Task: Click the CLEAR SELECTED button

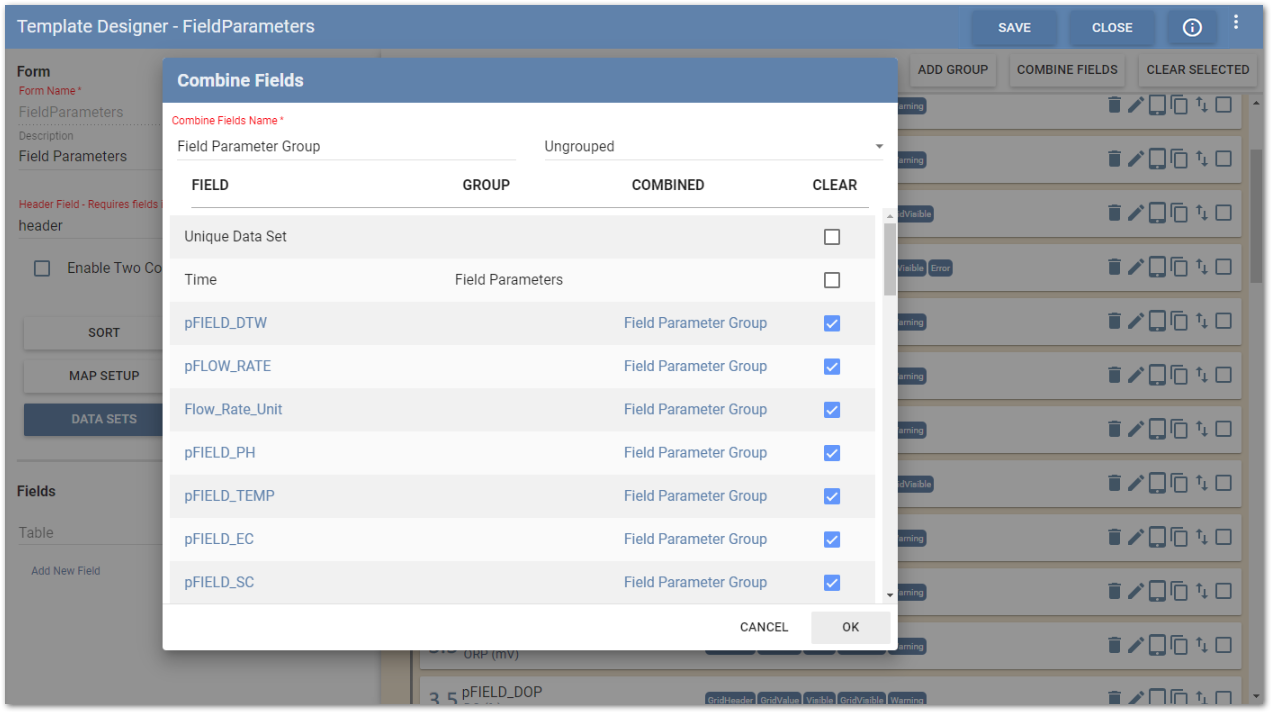Action: 1198,70
